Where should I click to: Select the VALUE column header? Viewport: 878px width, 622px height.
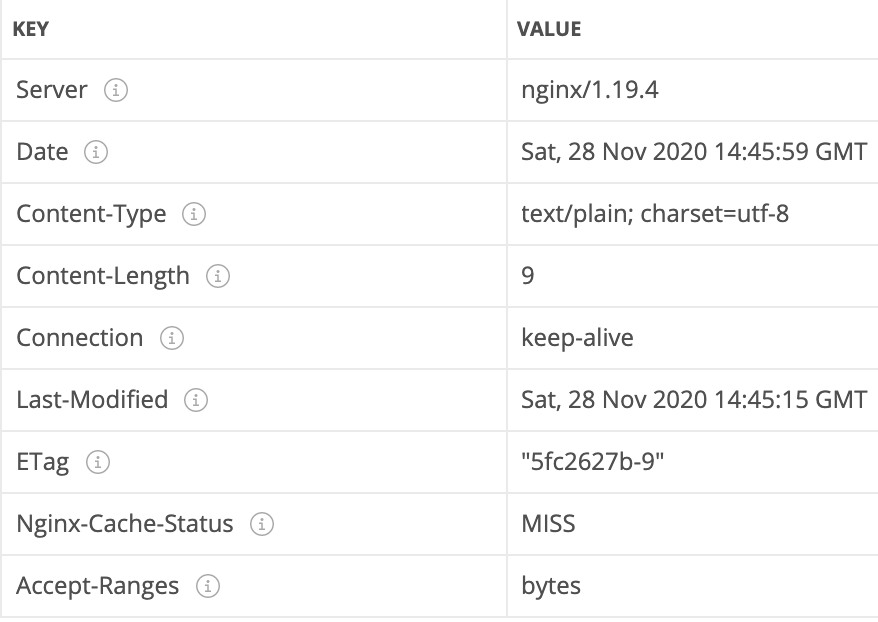coord(549,29)
